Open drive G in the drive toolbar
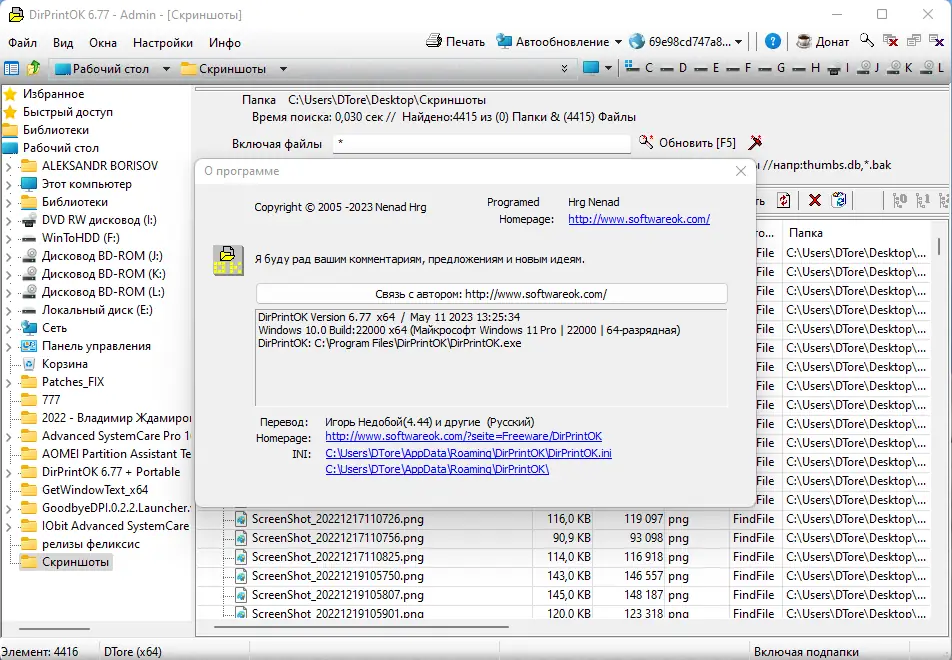The image size is (952, 660). (x=772, y=68)
